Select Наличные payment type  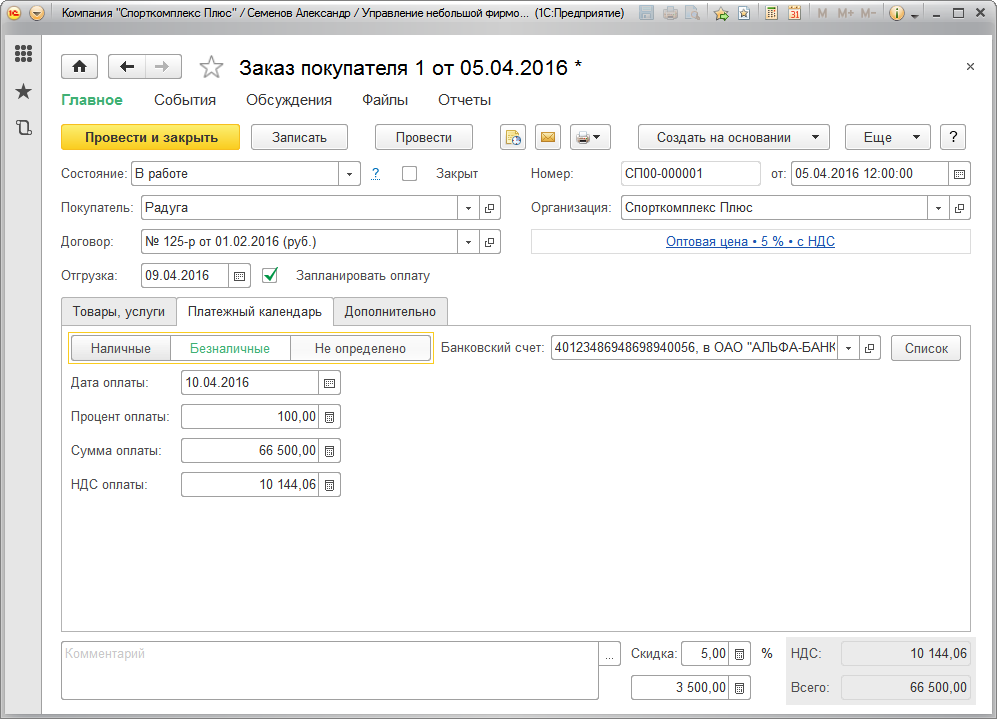pyautogui.click(x=121, y=348)
